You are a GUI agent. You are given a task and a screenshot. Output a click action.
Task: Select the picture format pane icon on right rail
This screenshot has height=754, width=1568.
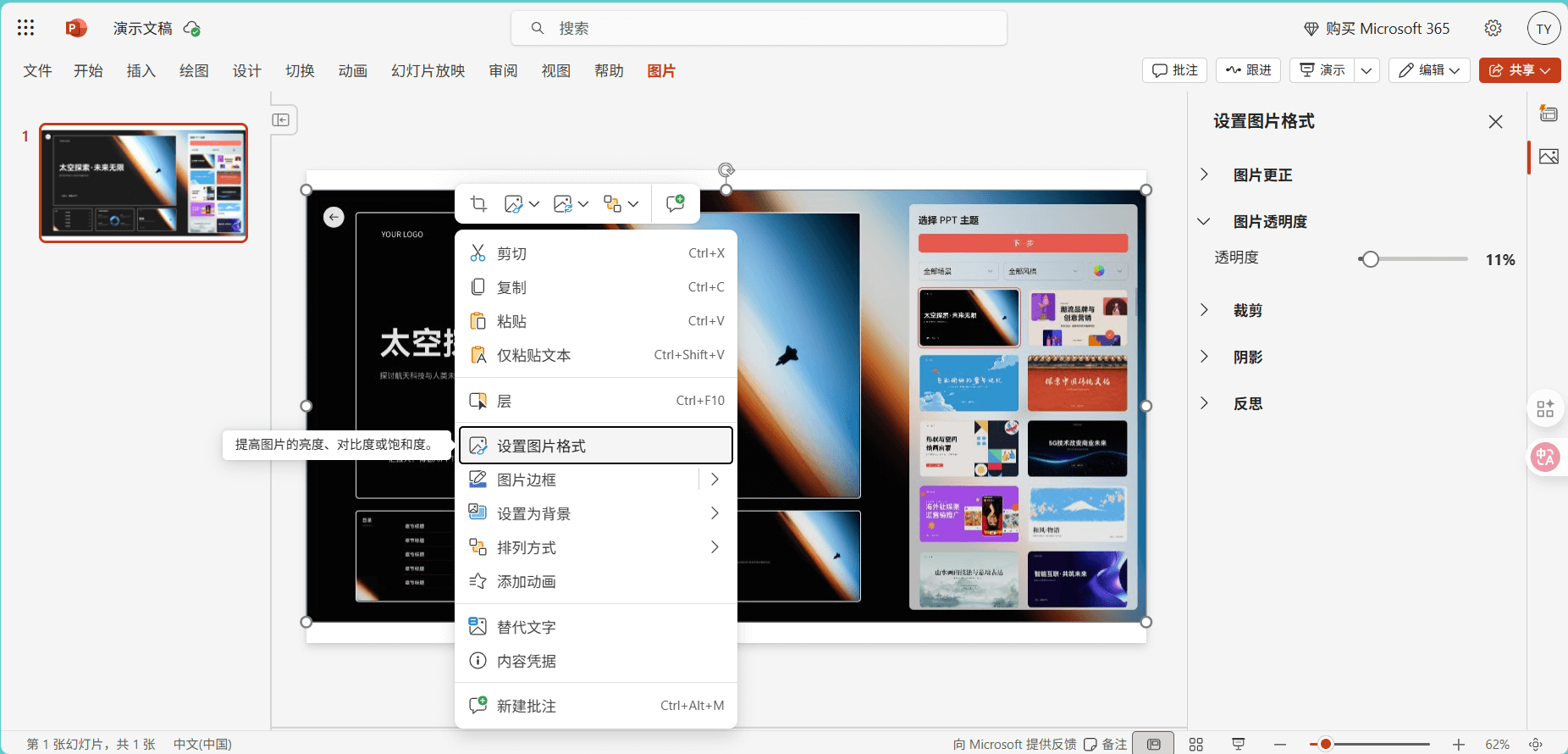[1549, 157]
